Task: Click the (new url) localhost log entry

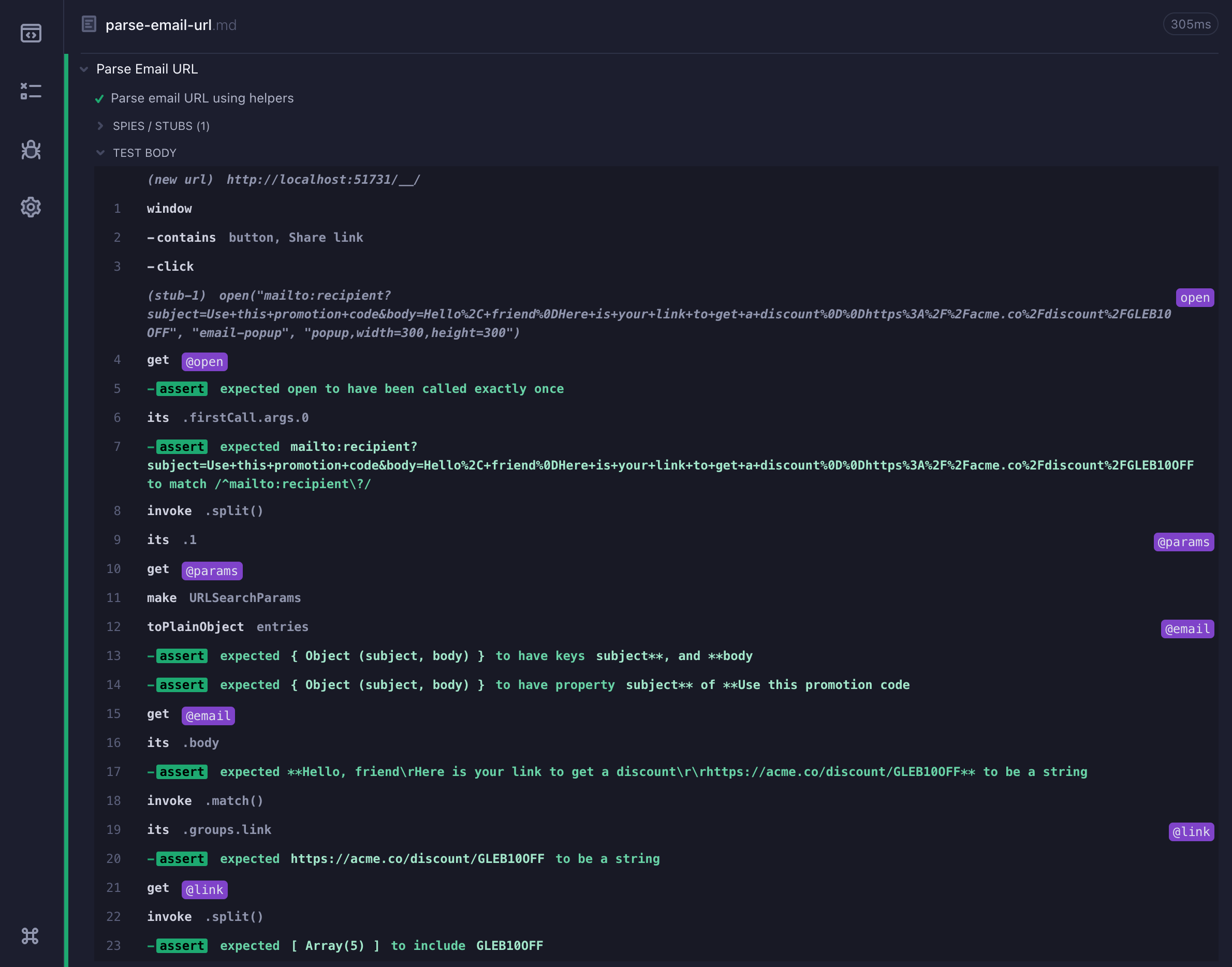Action: 656,180
